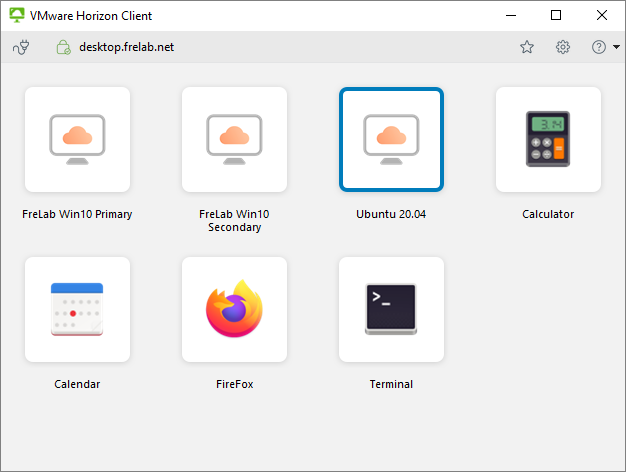The height and width of the screenshot is (472, 626).
Task: Click the "Calculator" text label
Action: 548,214
